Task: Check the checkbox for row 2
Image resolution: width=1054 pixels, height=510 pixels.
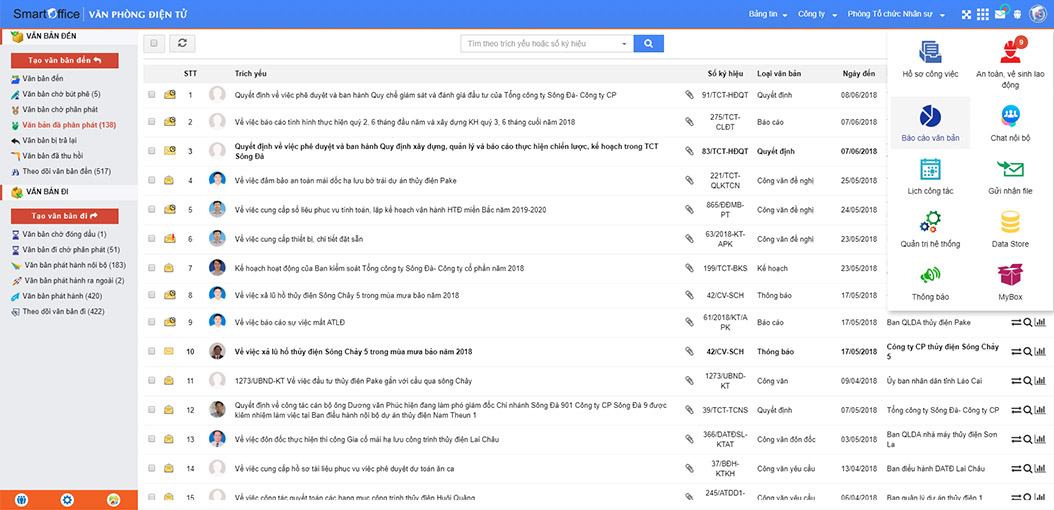Action: coord(151,122)
